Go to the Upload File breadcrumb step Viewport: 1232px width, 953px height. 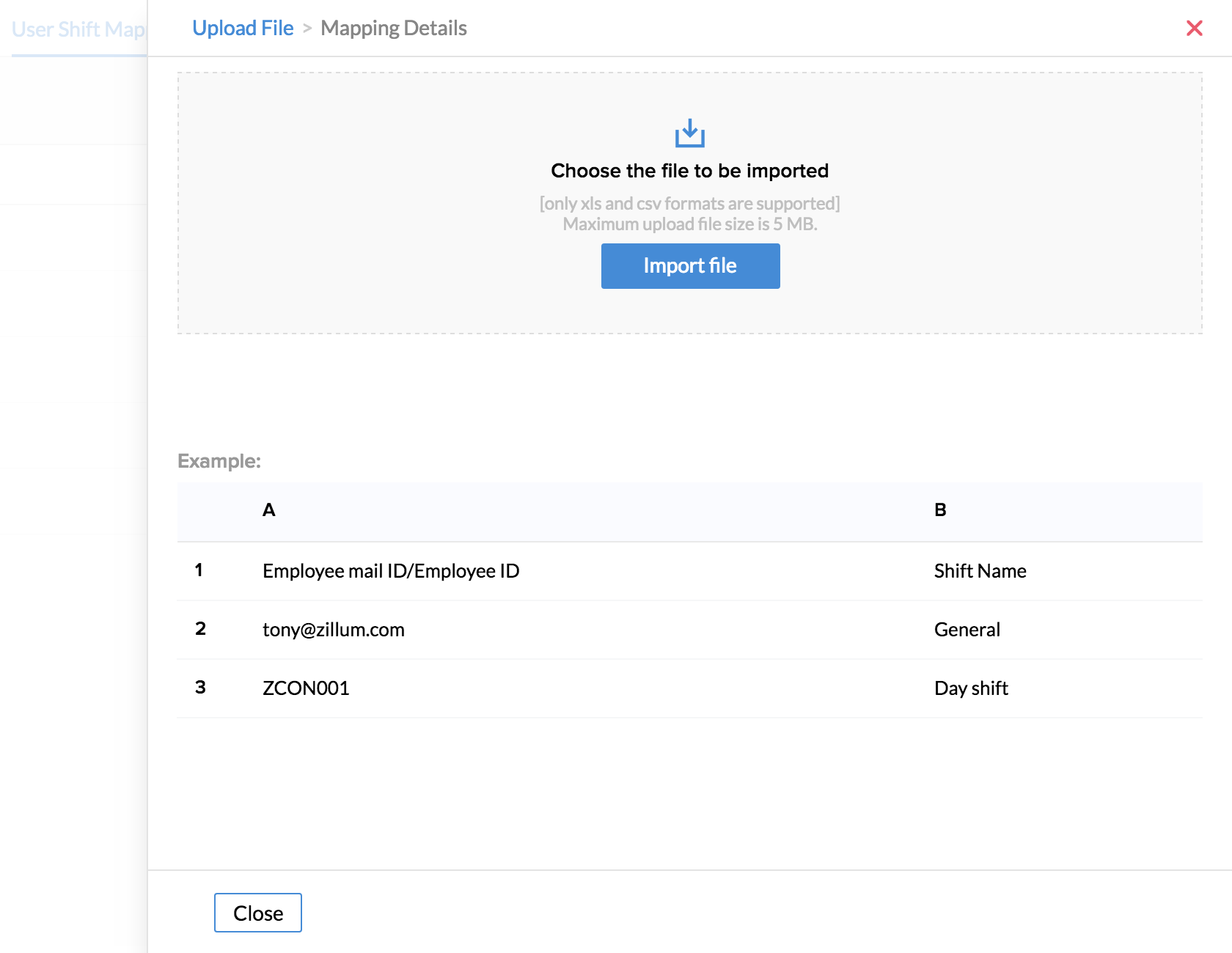pyautogui.click(x=243, y=29)
